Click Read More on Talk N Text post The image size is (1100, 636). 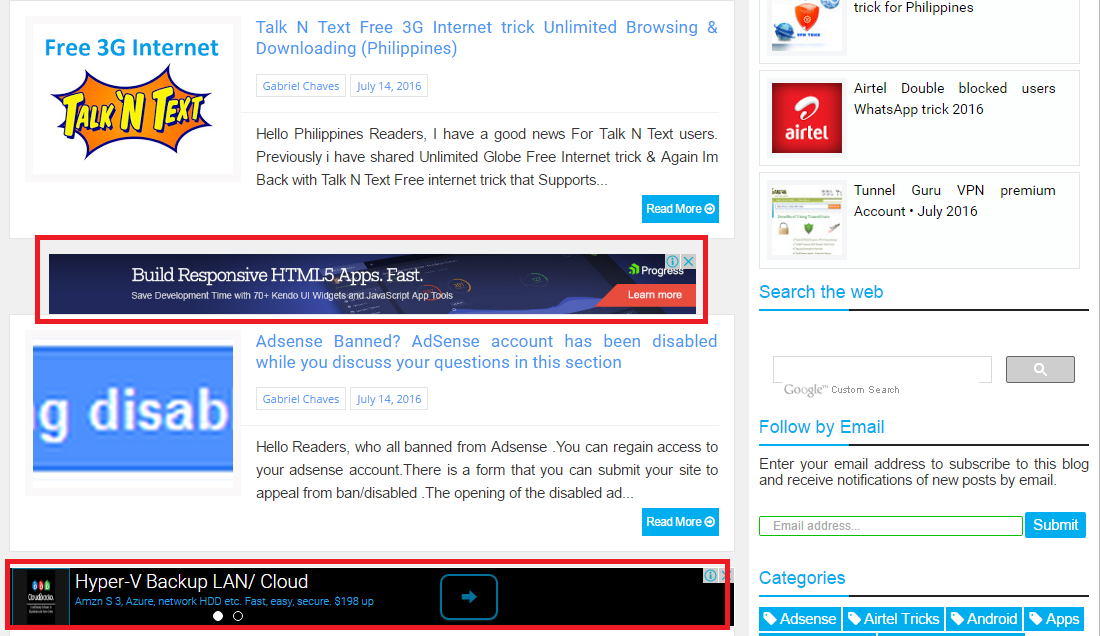pyautogui.click(x=680, y=209)
